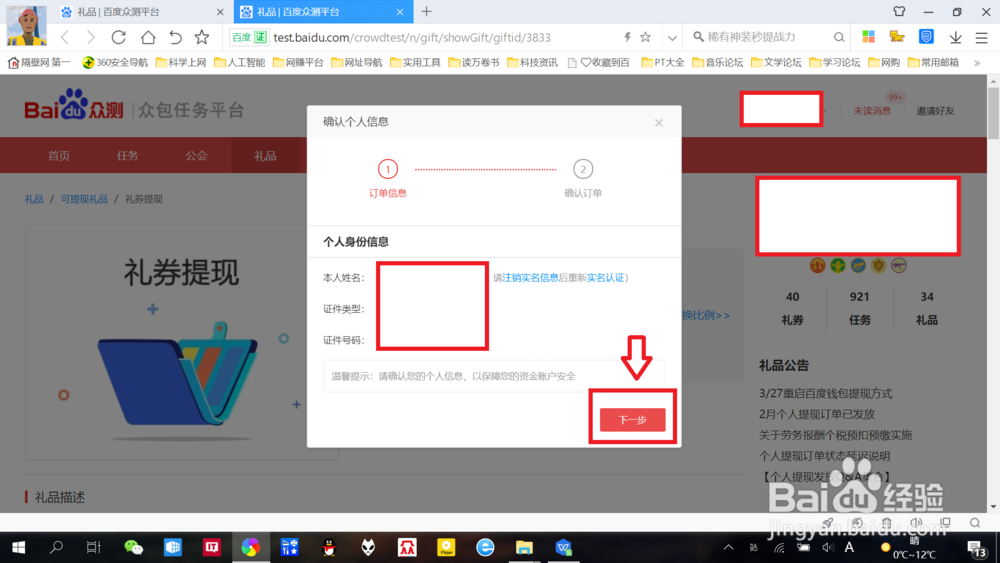Open the browser hamburger menu
This screenshot has height=563, width=1000.
tap(982, 38)
